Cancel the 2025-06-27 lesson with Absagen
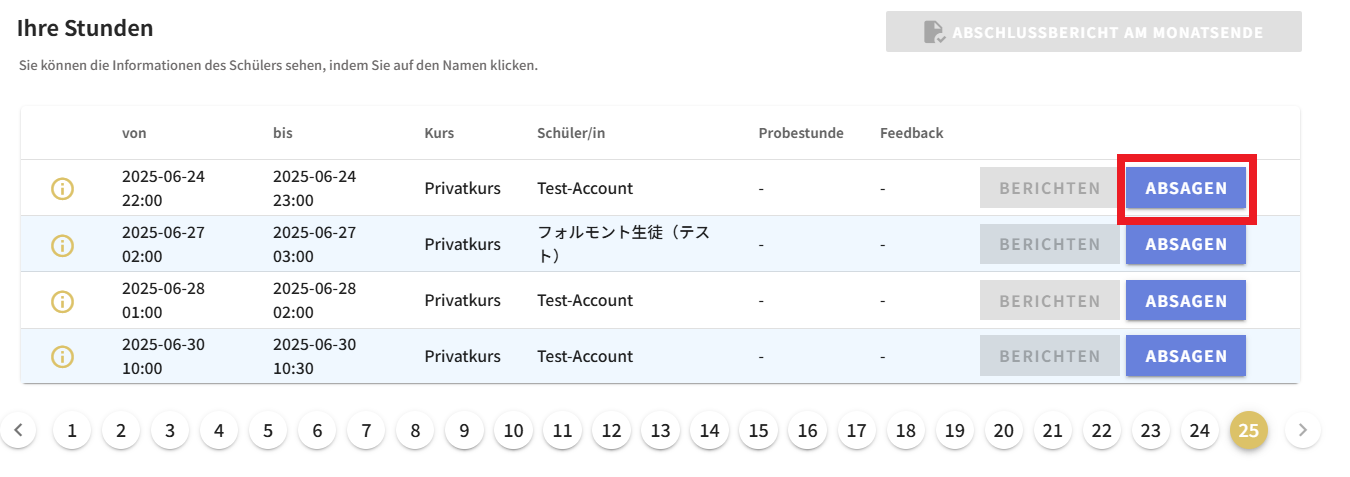 point(1186,244)
